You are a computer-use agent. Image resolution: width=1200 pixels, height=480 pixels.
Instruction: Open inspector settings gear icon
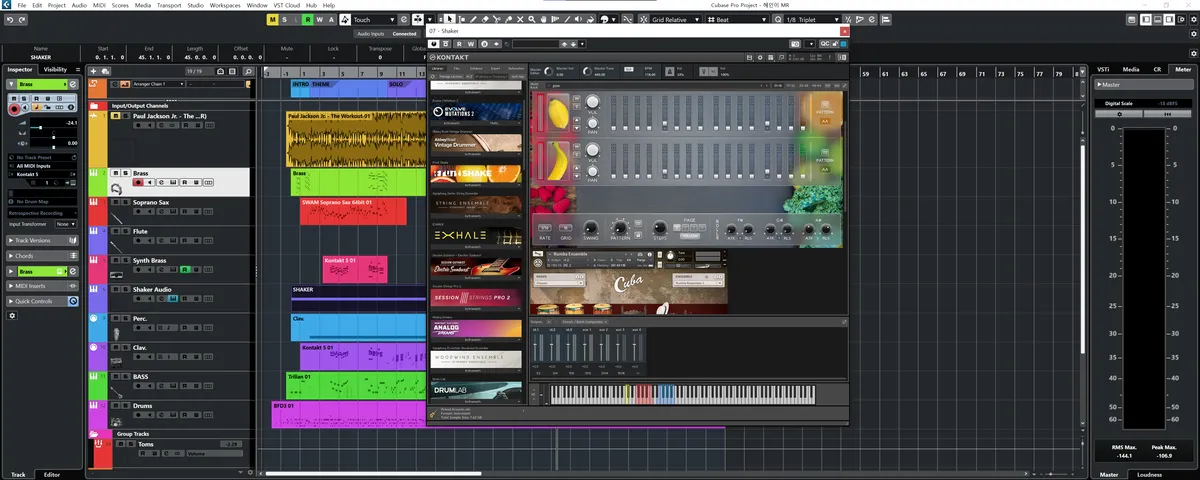(x=12, y=315)
